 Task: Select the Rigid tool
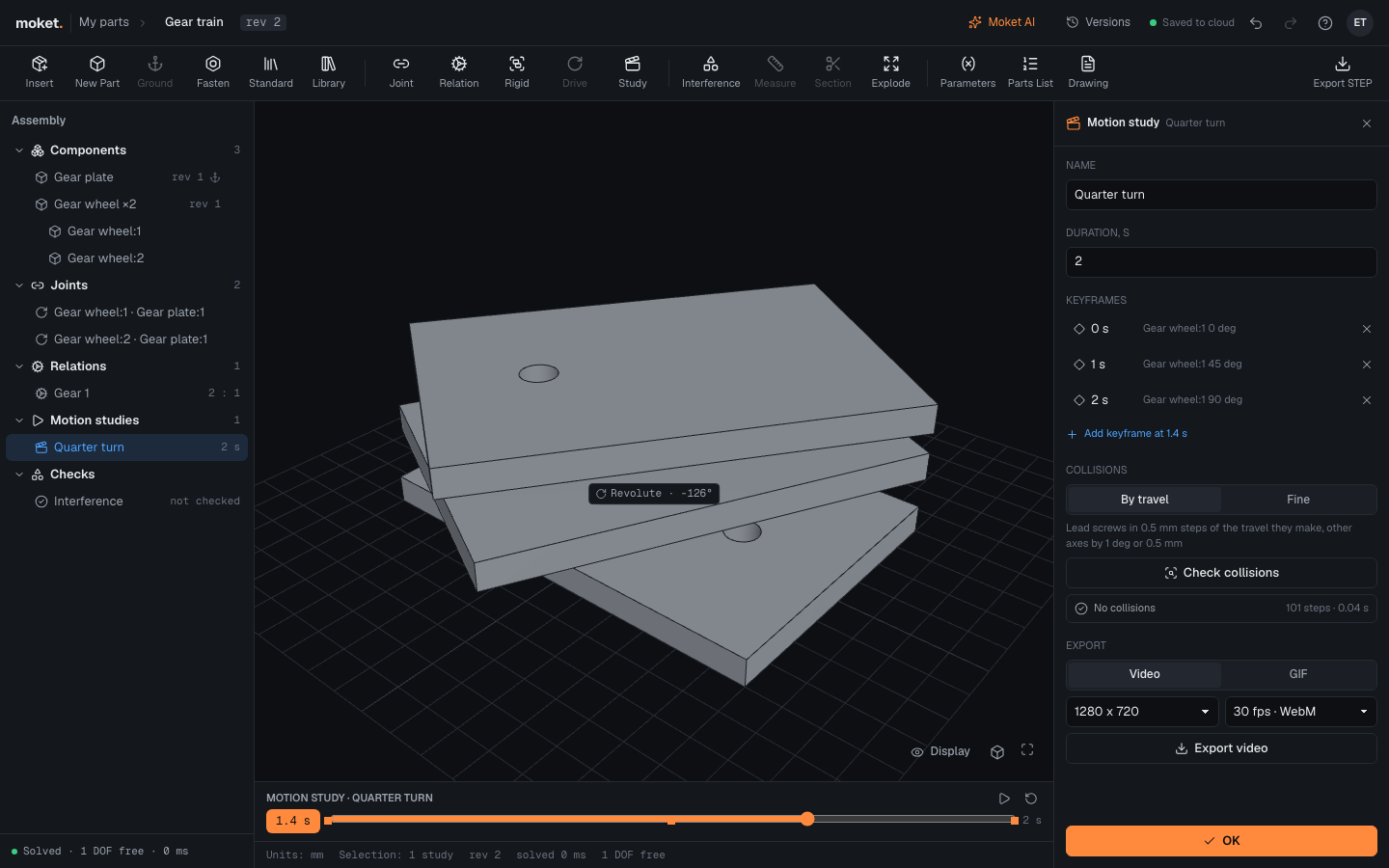click(517, 72)
